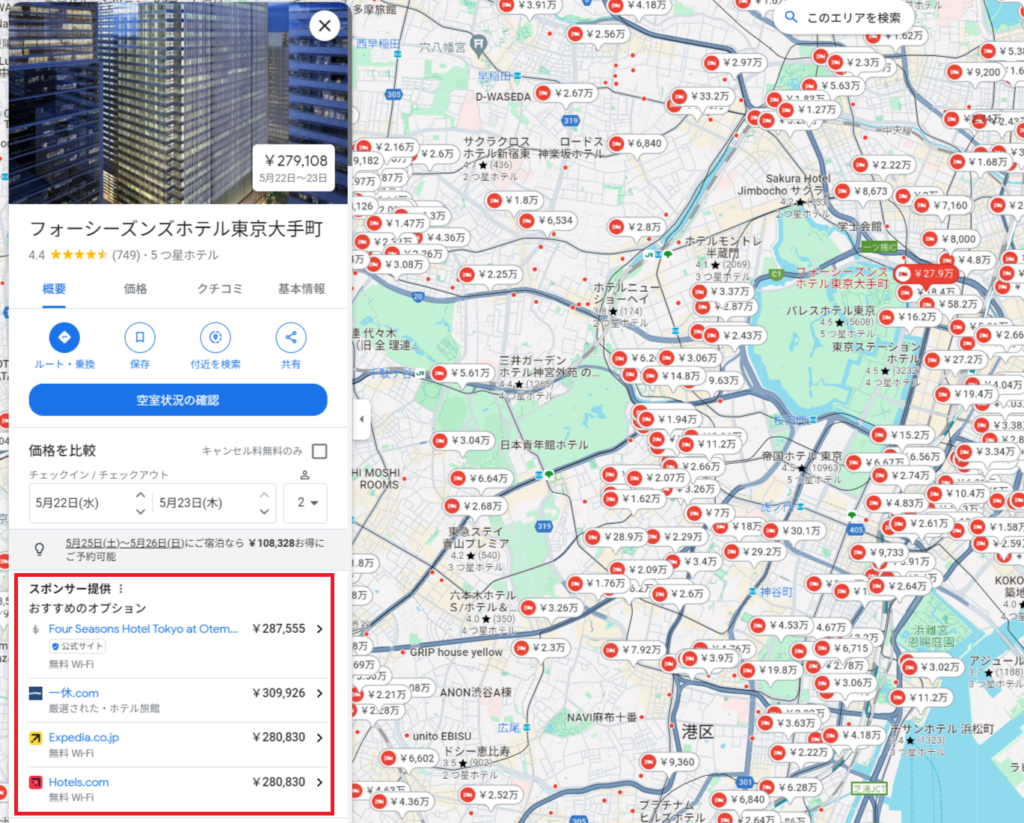This screenshot has width=1024, height=823.
Task: Click the hotel photo with ¥279,108 price
Action: pos(178,103)
